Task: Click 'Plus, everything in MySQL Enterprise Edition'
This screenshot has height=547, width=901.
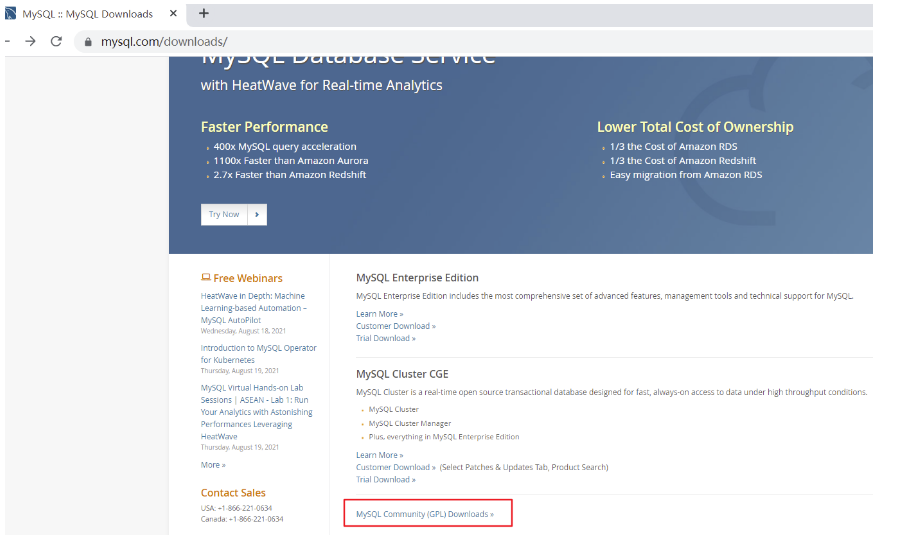Action: 444,437
